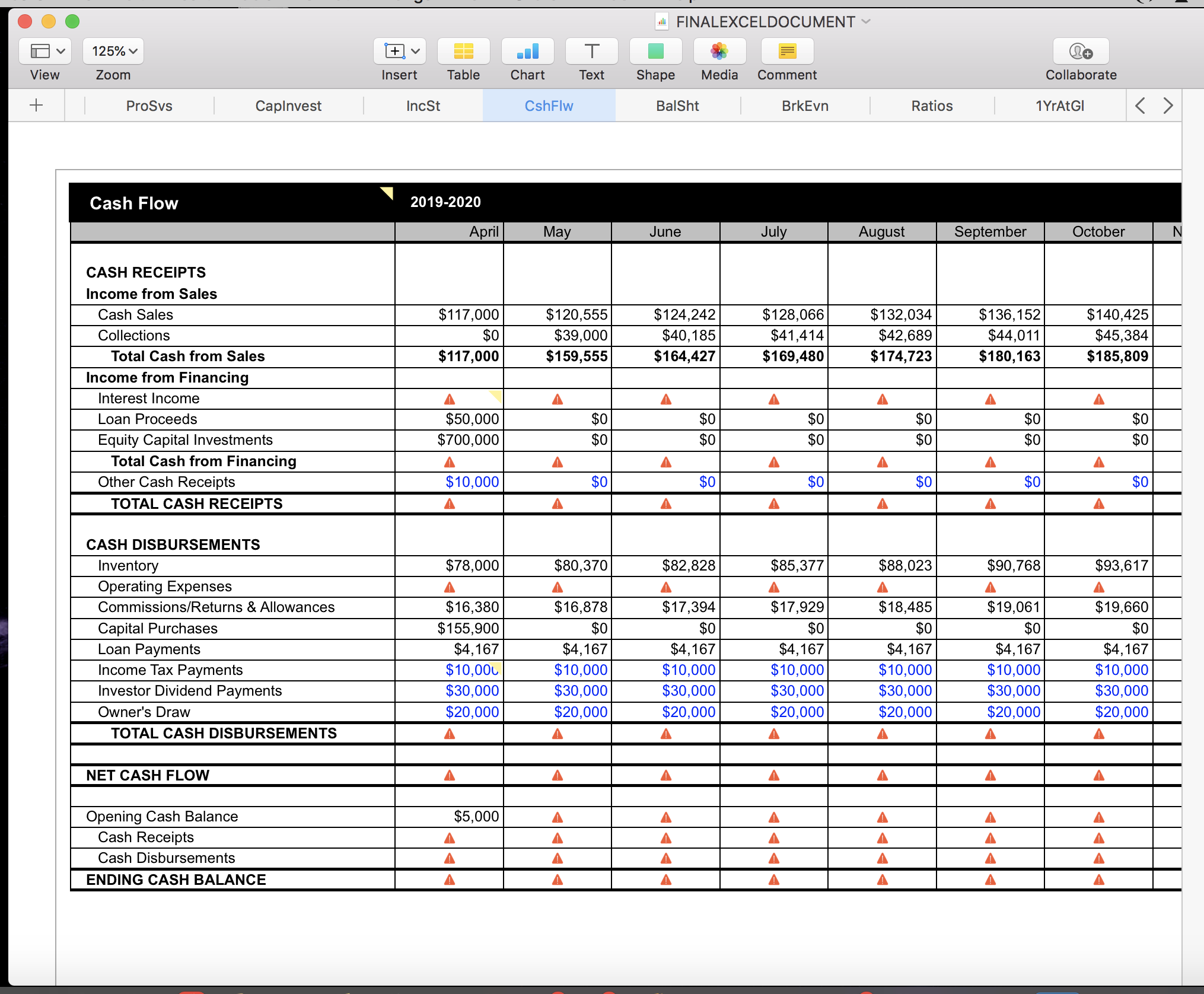This screenshot has height=994, width=1204.
Task: Insert a Text box
Action: [591, 51]
